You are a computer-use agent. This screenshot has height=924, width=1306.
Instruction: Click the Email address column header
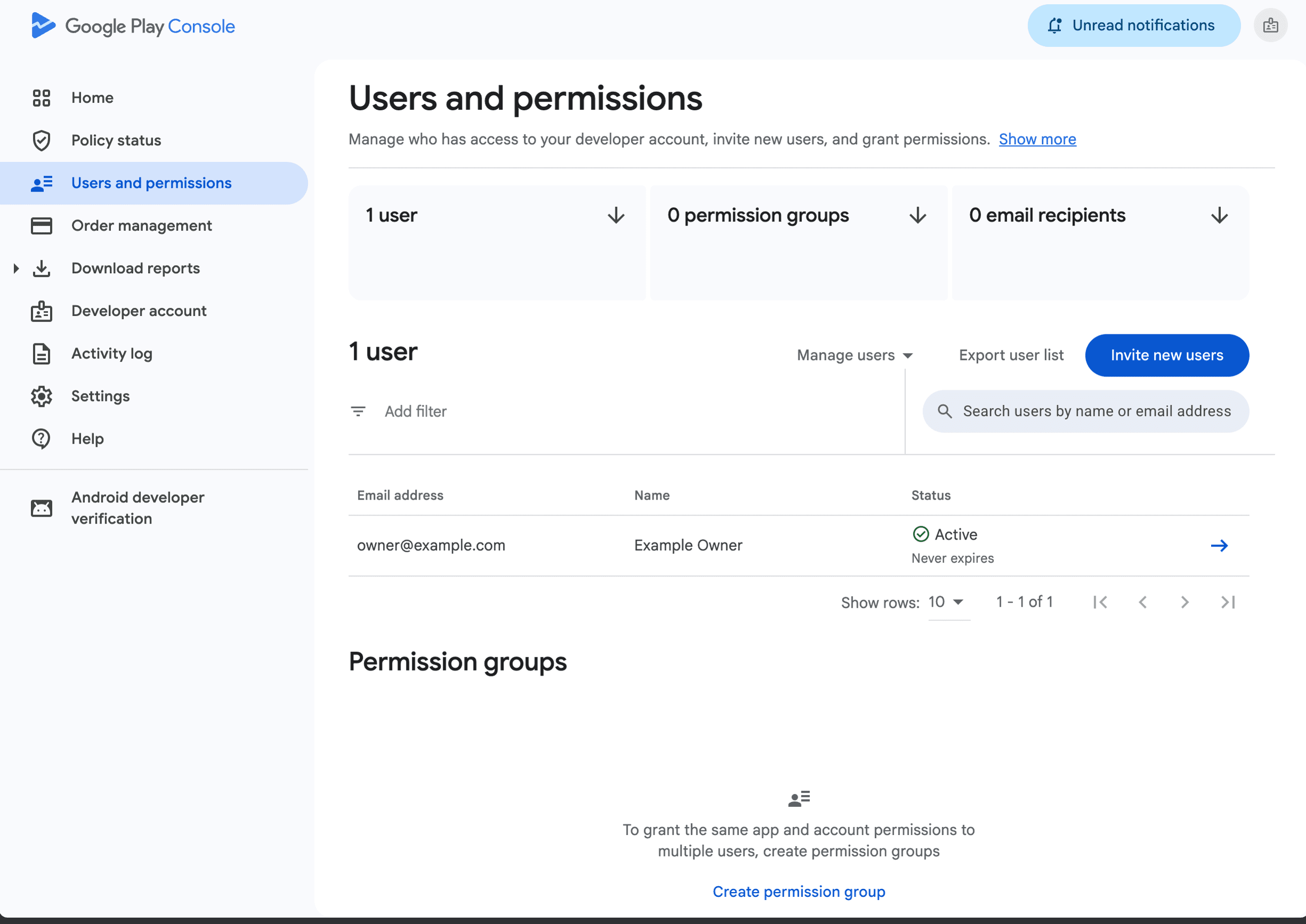click(x=400, y=496)
